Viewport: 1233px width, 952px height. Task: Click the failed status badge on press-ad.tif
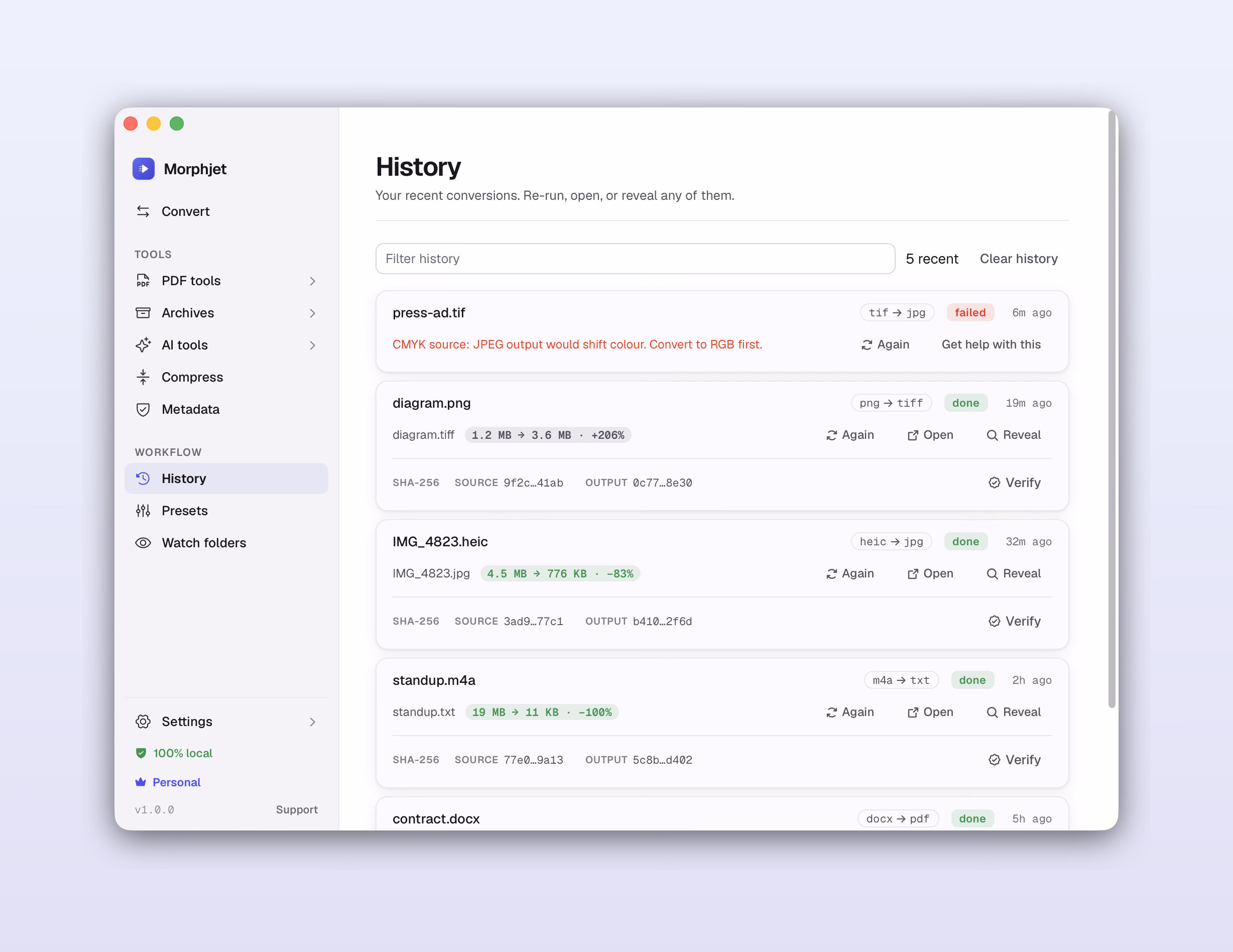[x=970, y=313]
